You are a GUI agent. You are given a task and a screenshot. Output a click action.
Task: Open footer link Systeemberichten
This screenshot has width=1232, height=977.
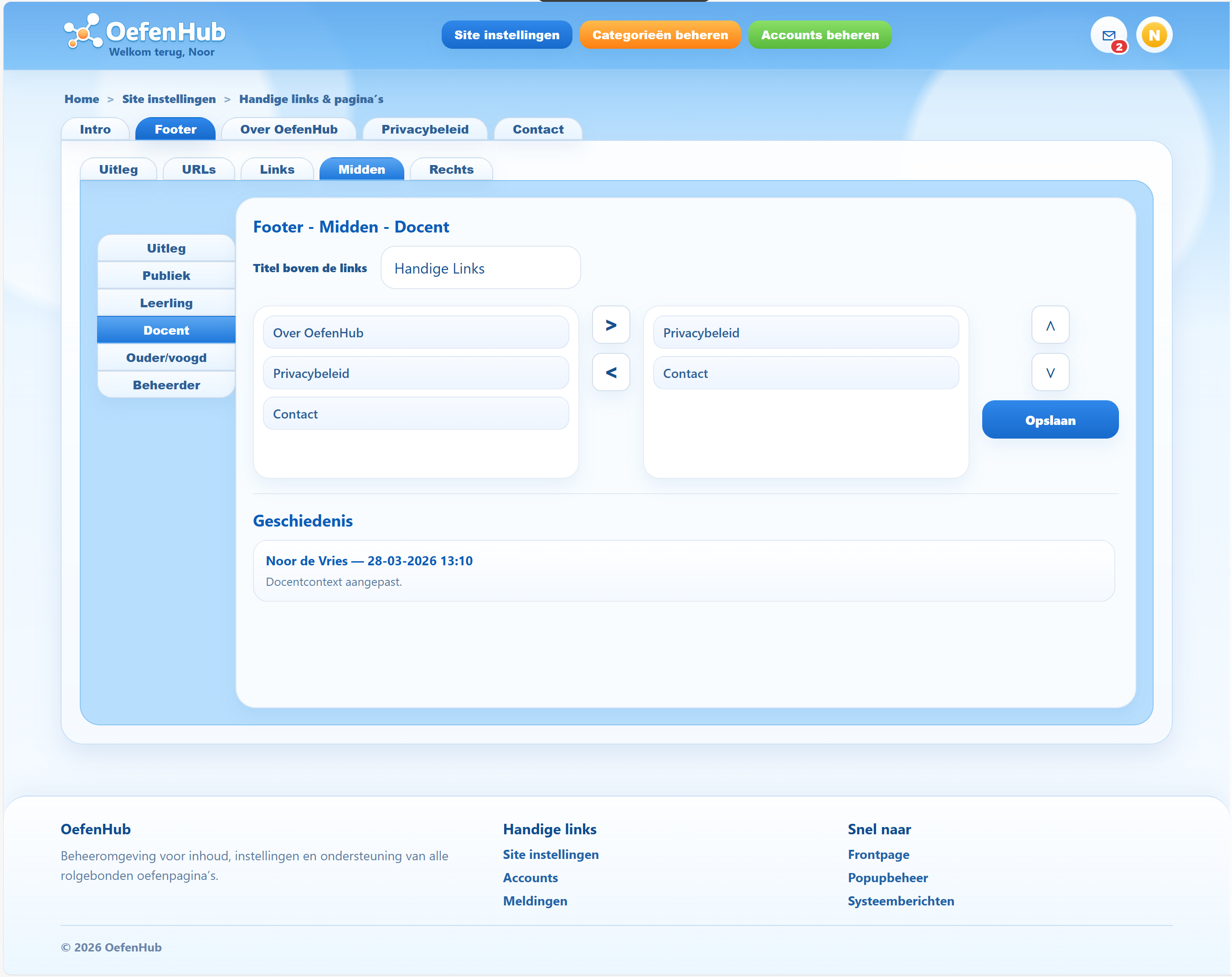901,901
